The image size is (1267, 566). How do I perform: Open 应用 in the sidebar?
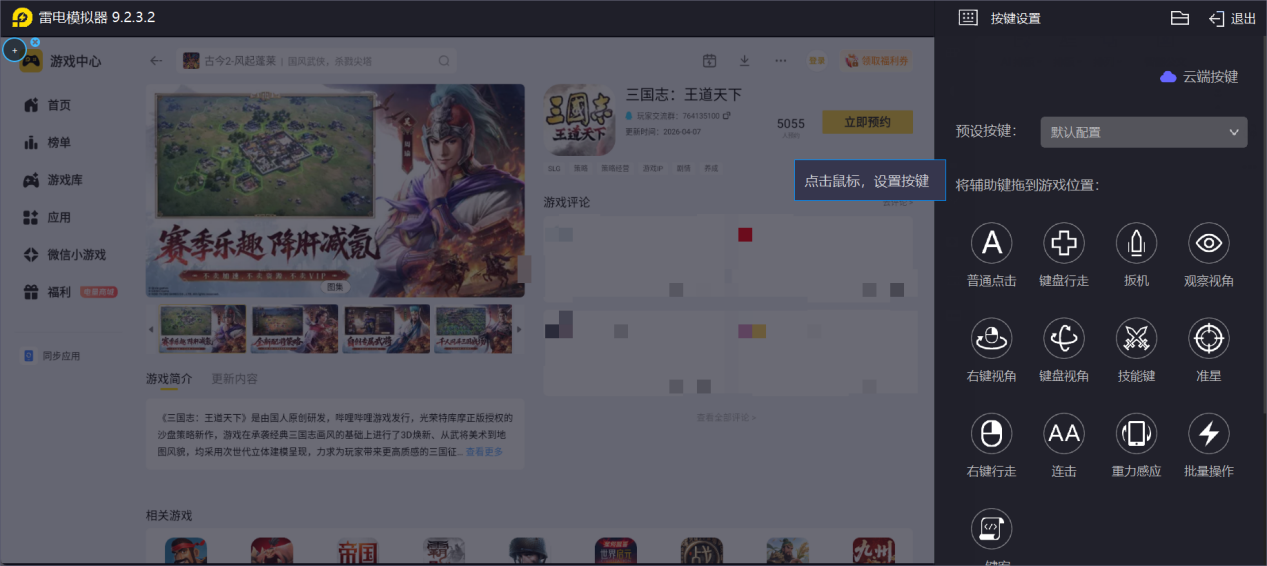tap(47, 217)
